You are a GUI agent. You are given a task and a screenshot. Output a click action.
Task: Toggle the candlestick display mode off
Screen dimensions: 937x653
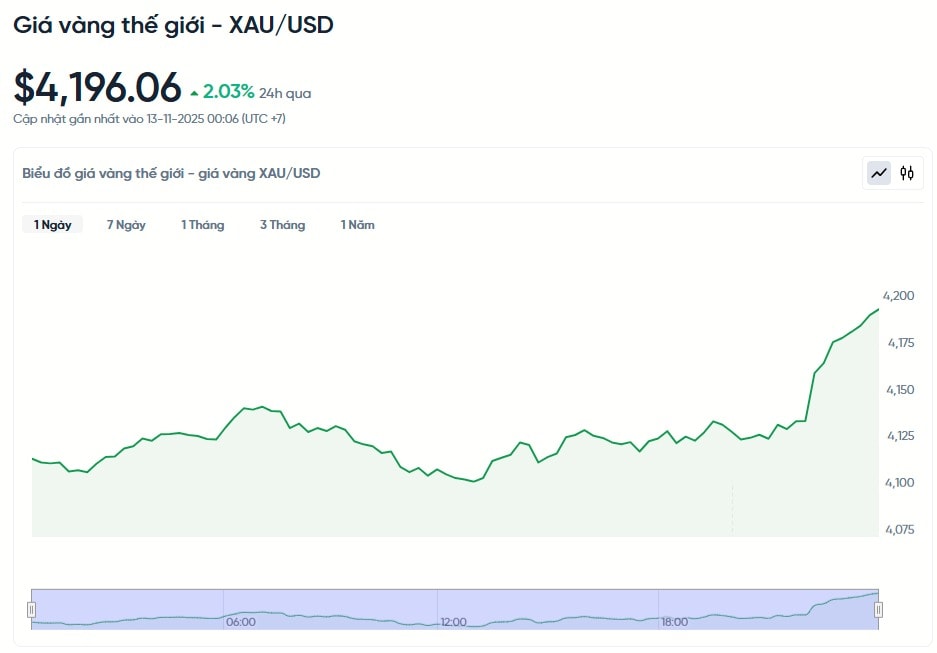[905, 172]
